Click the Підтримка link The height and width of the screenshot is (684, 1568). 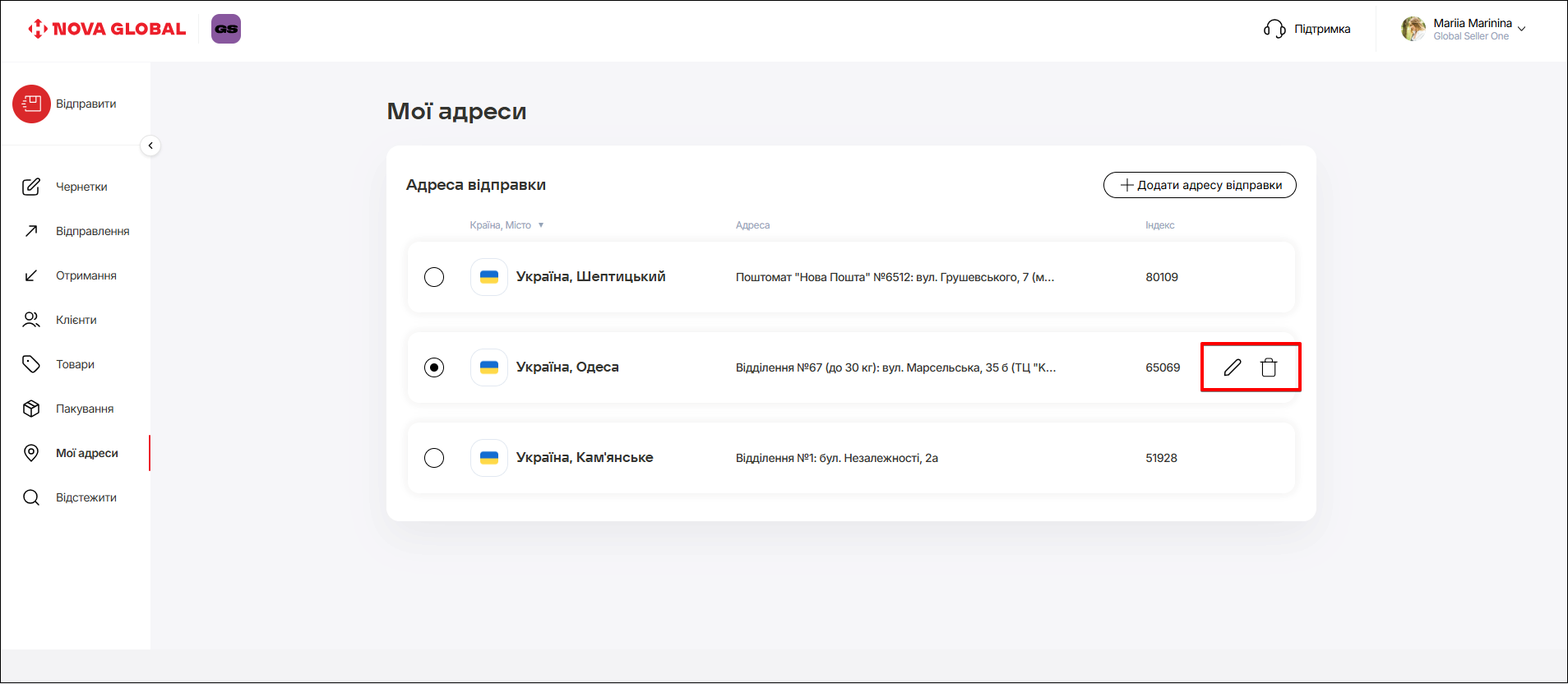[1322, 29]
